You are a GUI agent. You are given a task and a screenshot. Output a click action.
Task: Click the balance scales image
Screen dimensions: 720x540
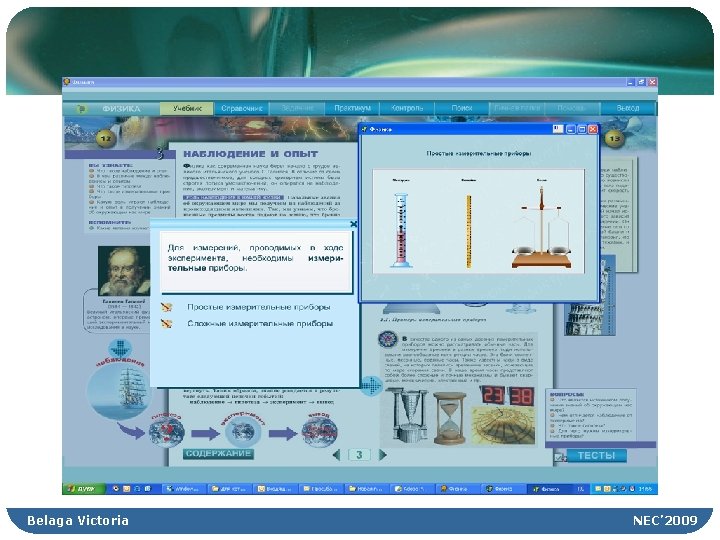pyautogui.click(x=542, y=226)
